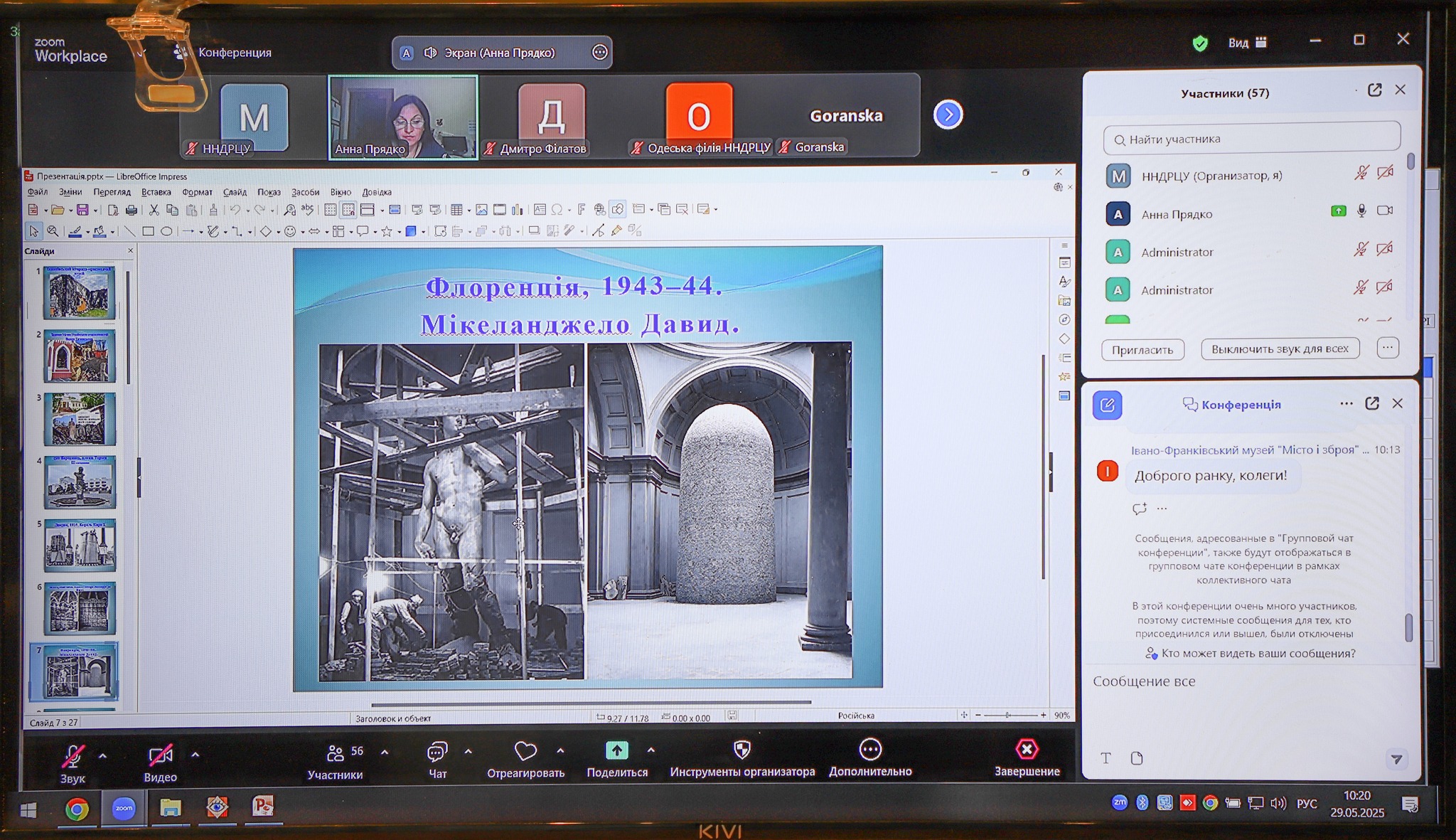Pop out the Конференція chat panel
Screen dimensions: 1456x840
point(1372,403)
